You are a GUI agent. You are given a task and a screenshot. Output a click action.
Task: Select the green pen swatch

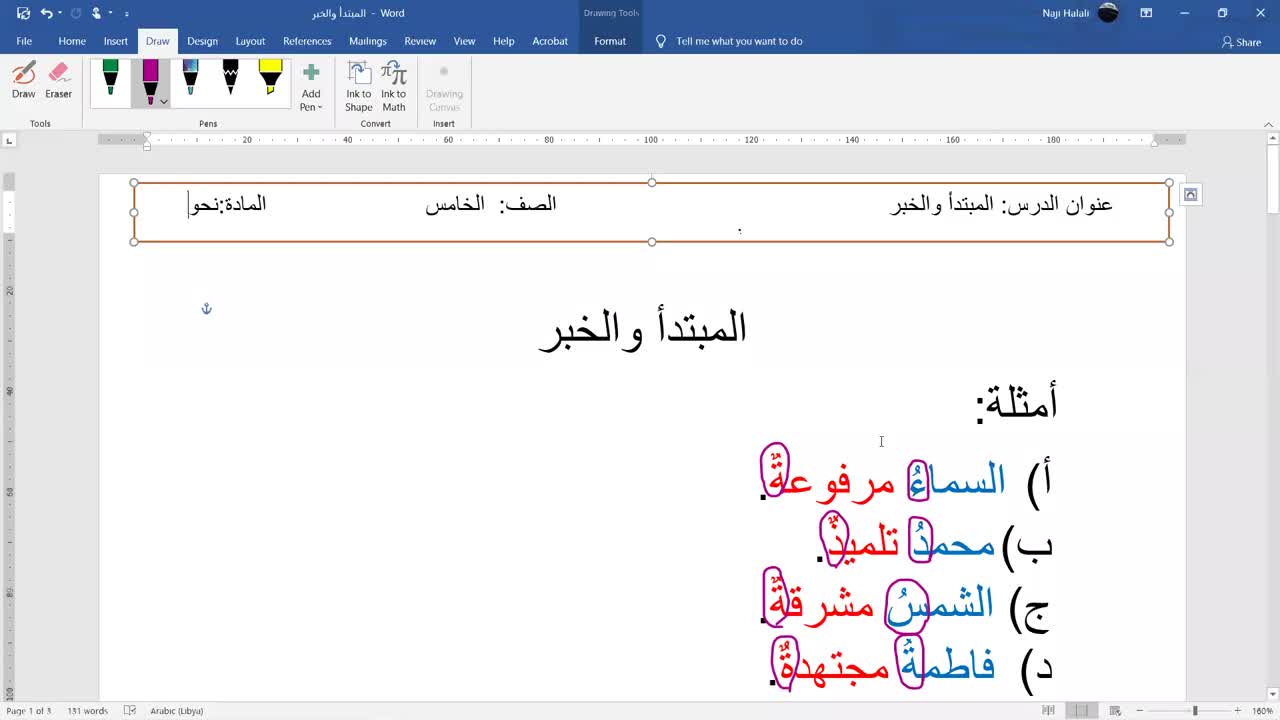tap(110, 79)
